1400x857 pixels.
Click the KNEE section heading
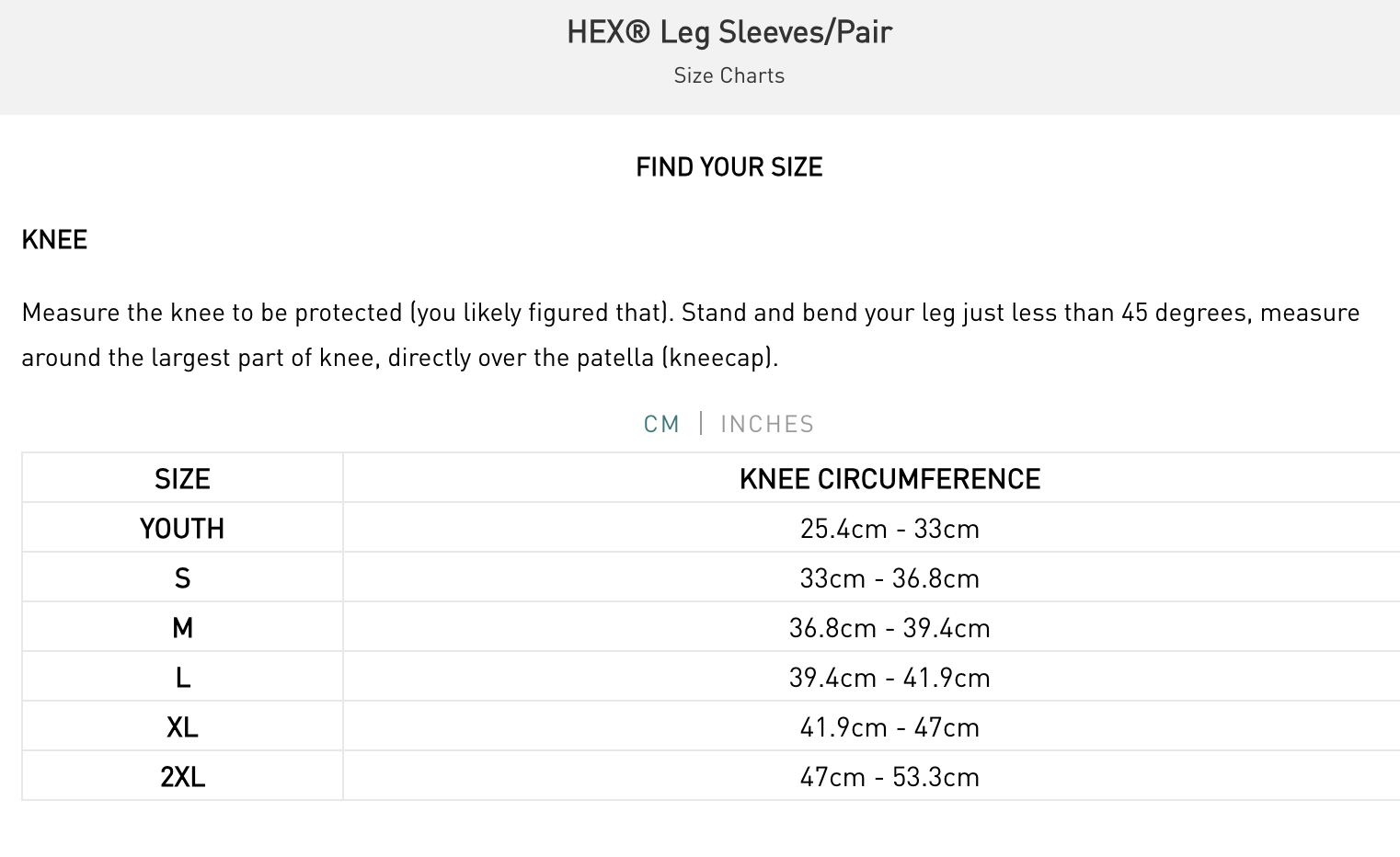(54, 240)
